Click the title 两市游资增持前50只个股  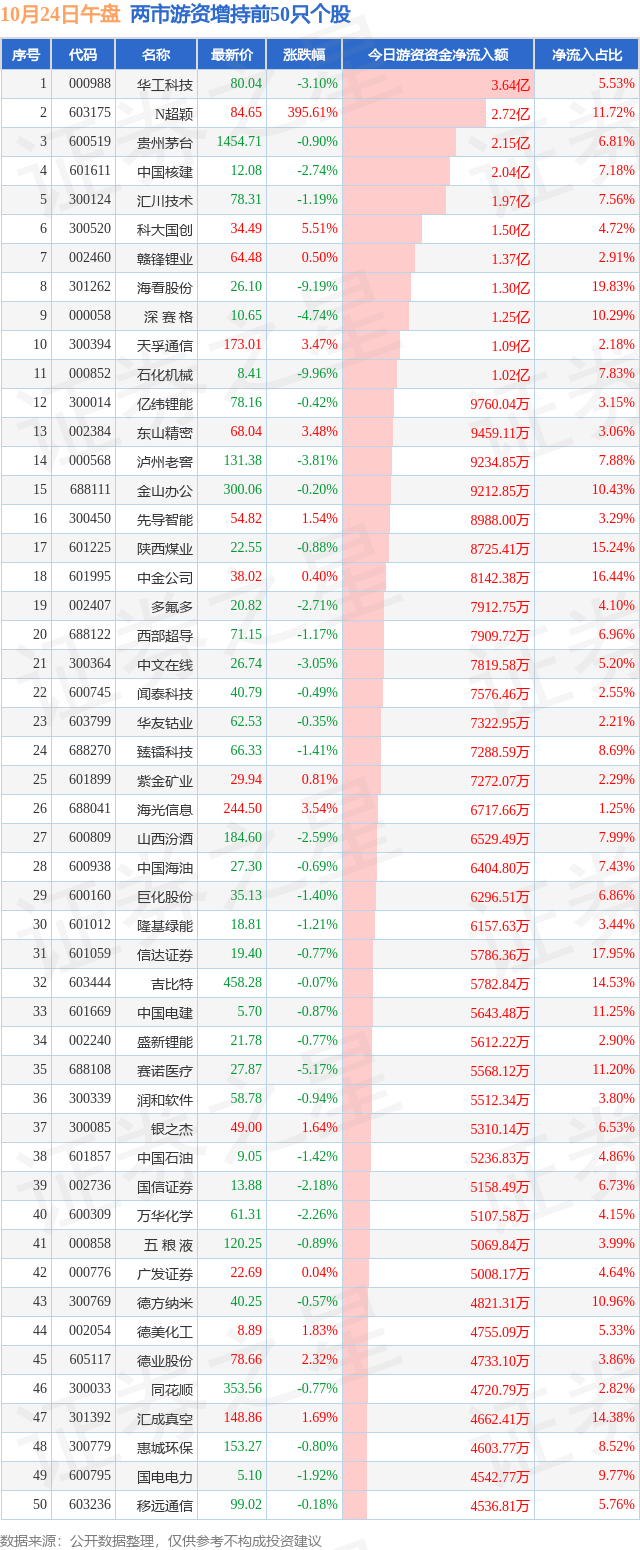coord(240,15)
